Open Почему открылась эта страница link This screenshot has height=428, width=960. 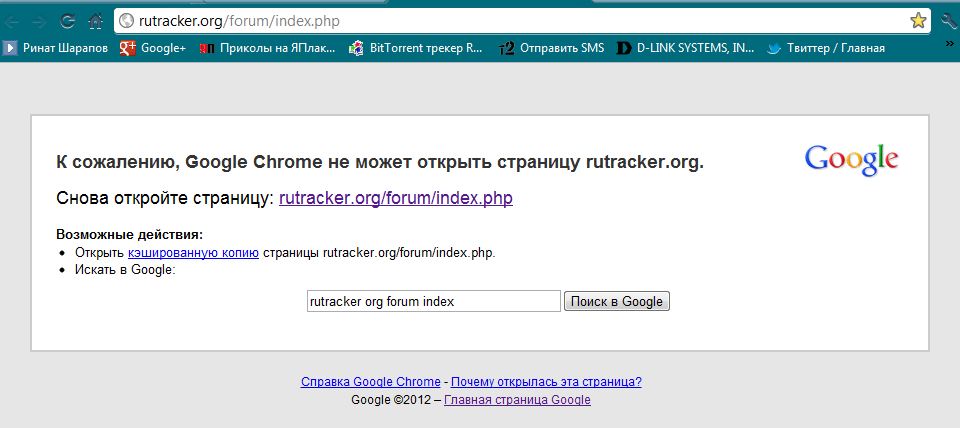pos(546,382)
